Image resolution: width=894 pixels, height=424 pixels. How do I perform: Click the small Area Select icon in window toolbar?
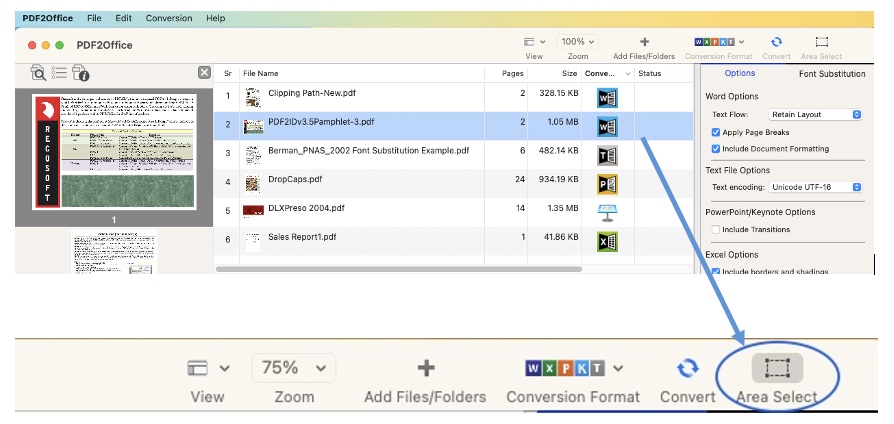point(822,42)
